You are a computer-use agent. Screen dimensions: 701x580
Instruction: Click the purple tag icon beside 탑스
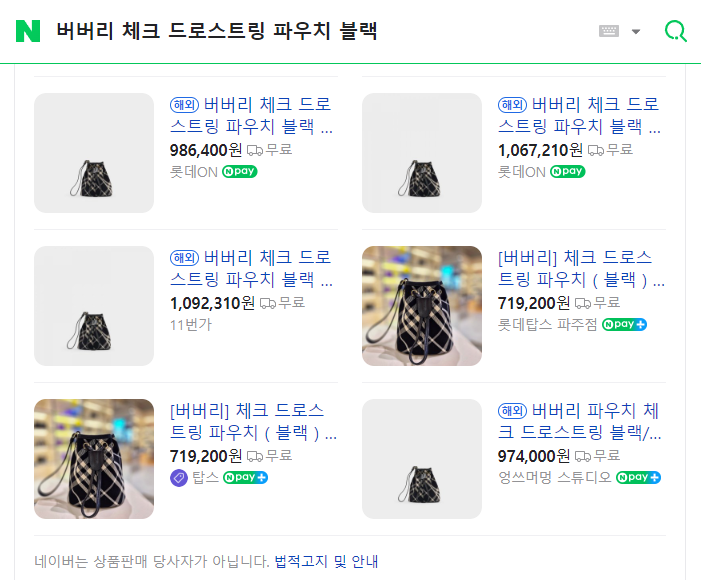pyautogui.click(x=179, y=477)
